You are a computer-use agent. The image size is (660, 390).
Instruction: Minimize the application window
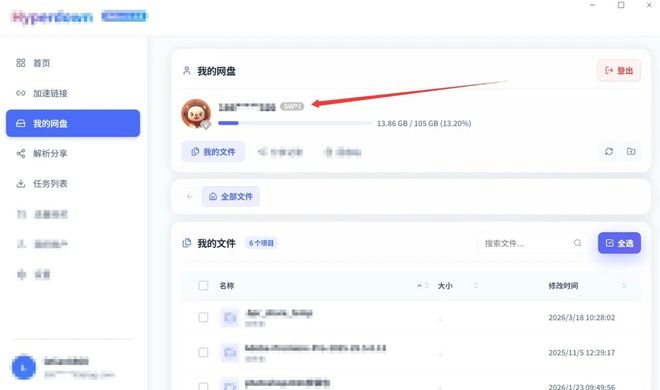[x=593, y=5]
